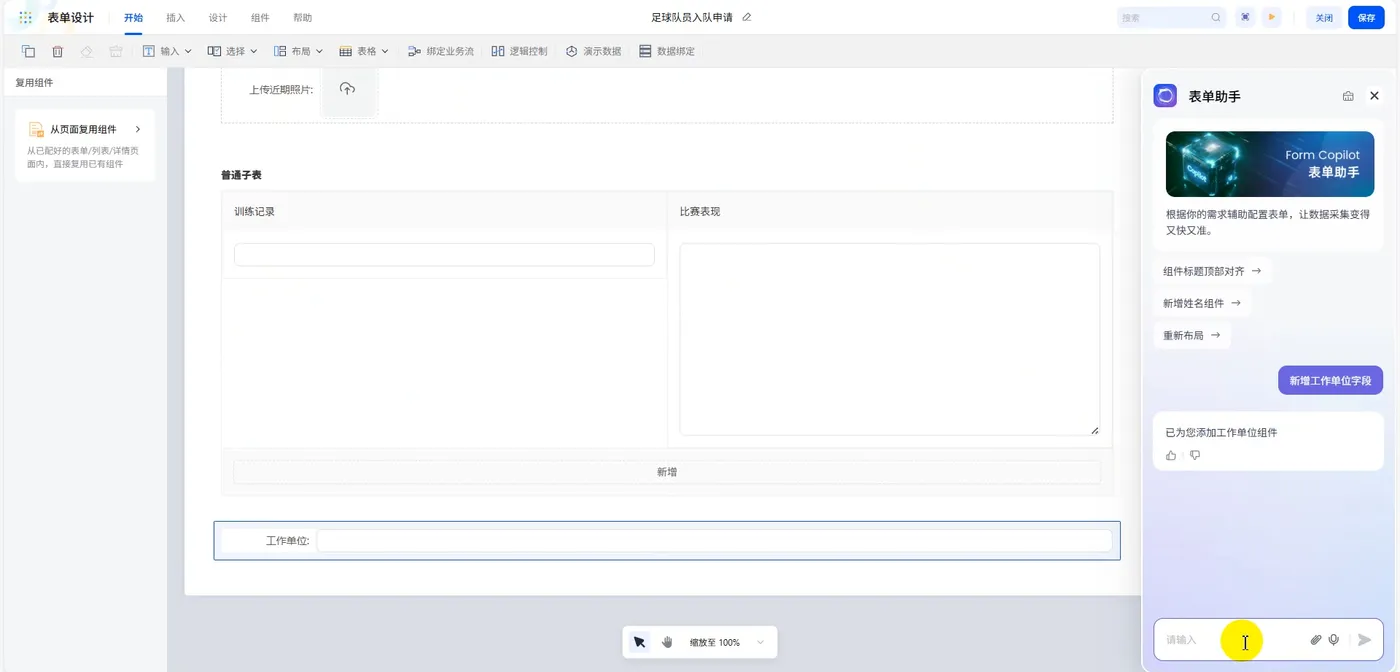Click the fullscreen focus icon near search

pos(1245,17)
